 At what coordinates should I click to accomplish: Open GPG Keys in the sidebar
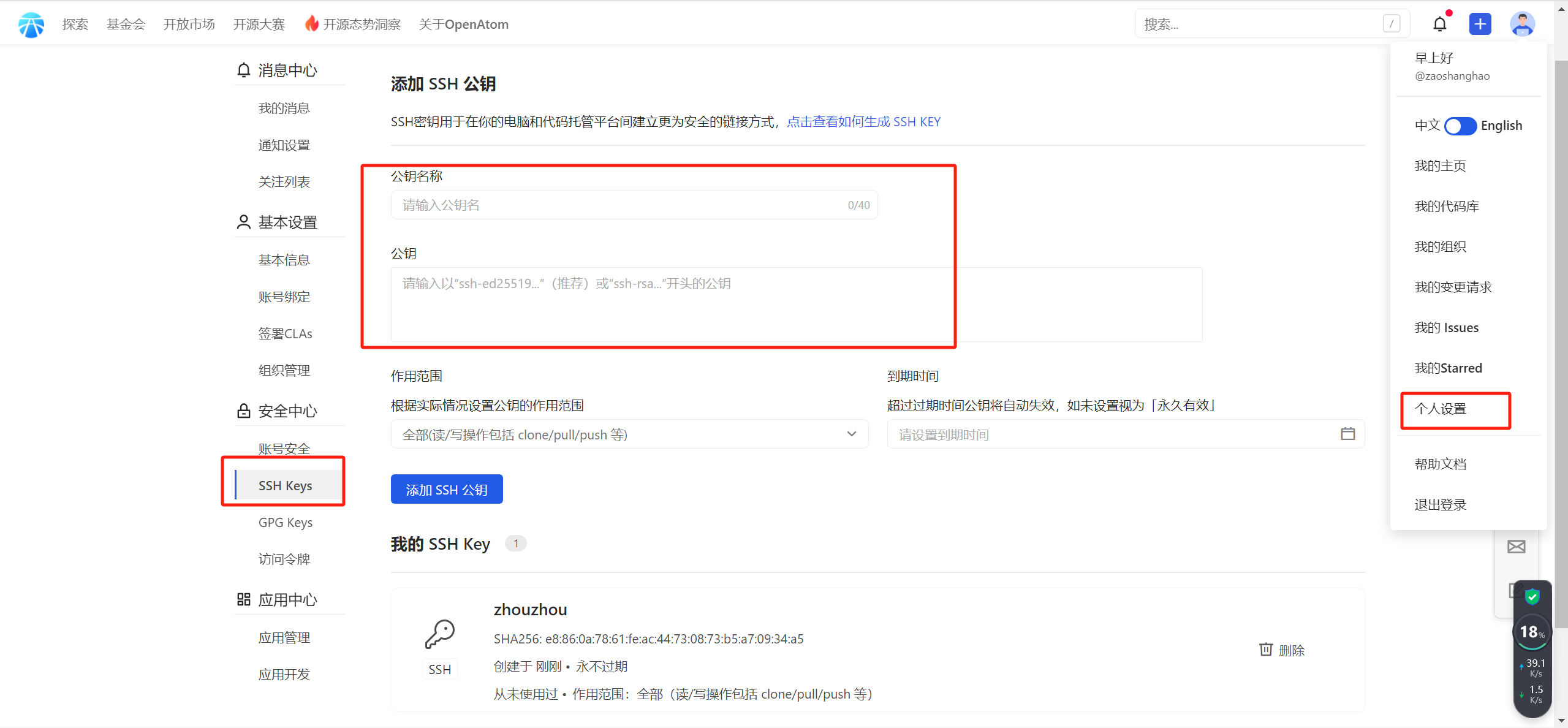coord(286,523)
